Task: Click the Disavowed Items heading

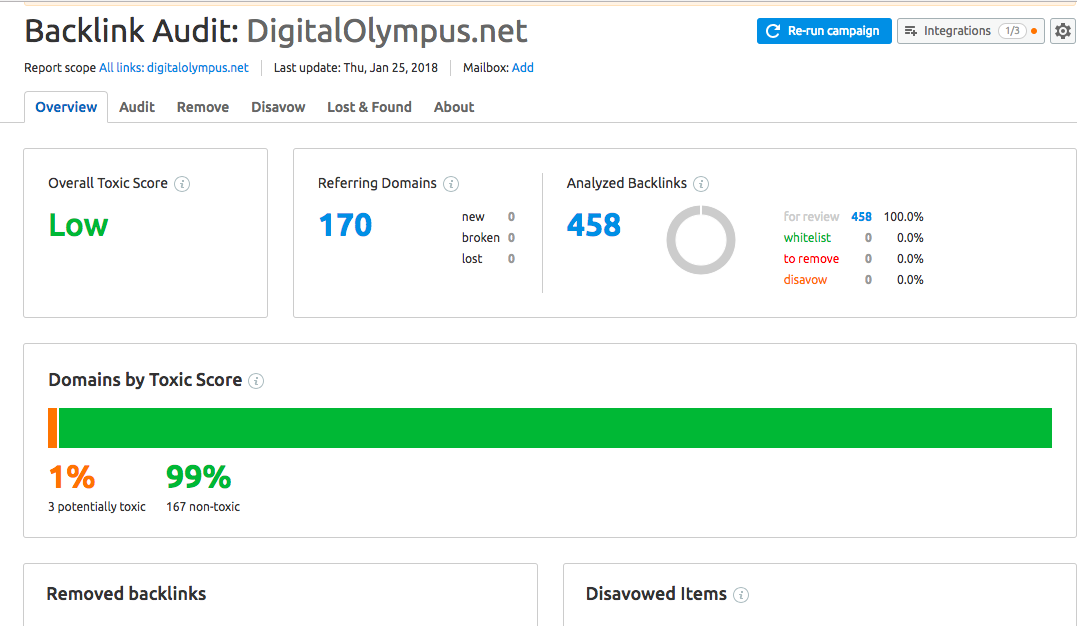Action: (656, 594)
